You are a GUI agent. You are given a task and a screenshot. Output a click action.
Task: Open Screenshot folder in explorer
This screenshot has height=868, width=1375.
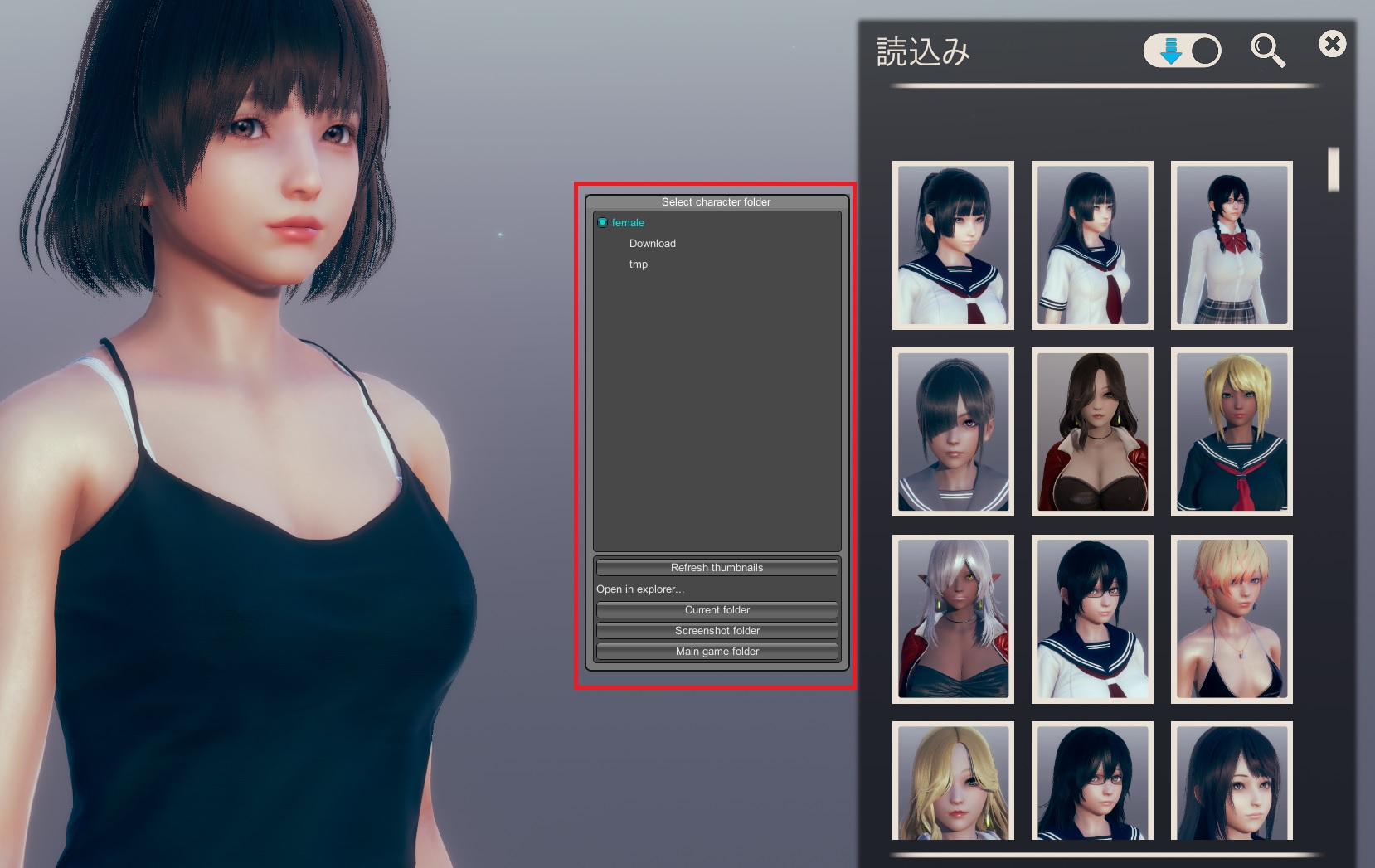point(717,631)
